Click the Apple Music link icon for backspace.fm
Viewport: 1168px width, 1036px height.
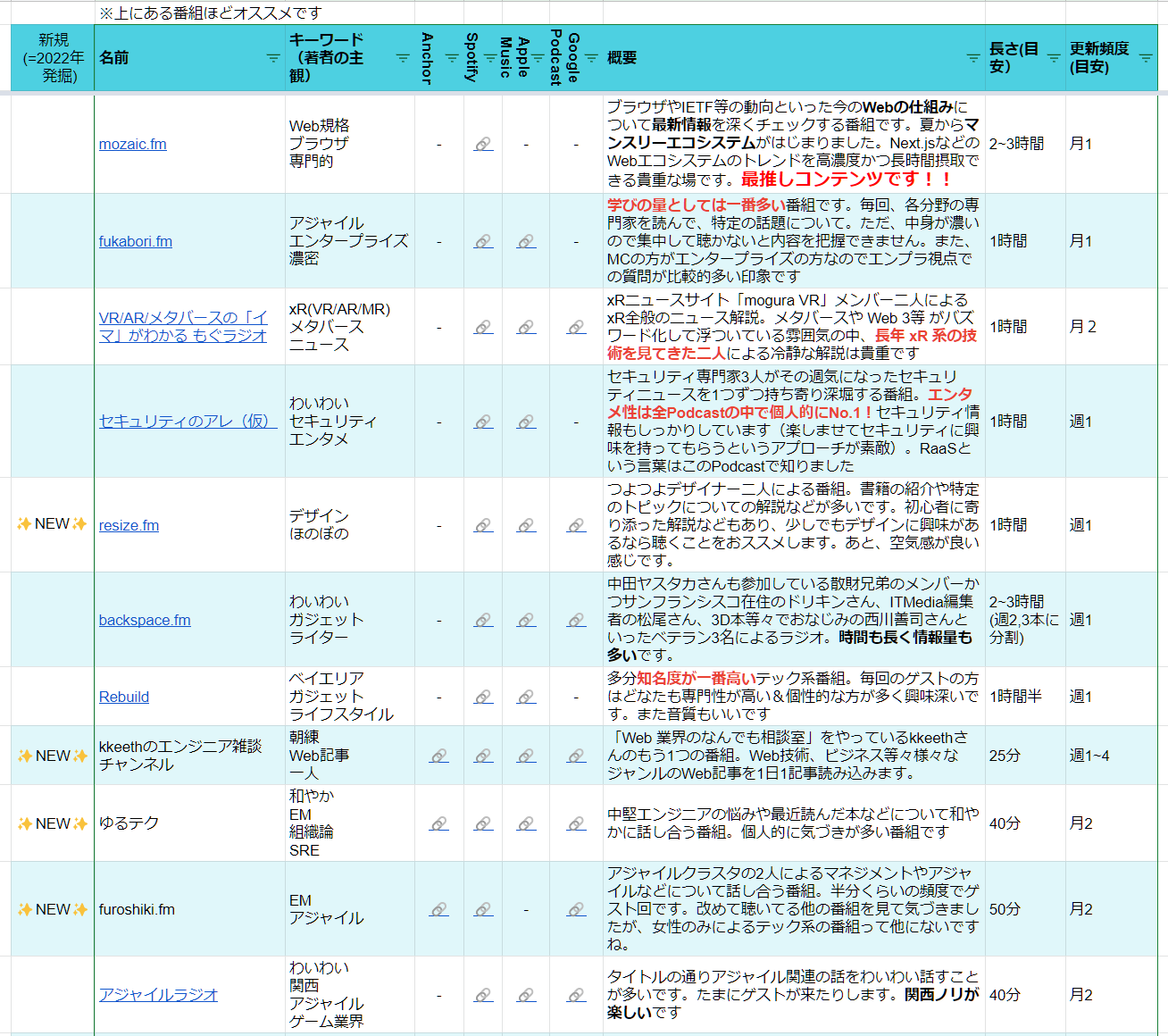pos(526,620)
